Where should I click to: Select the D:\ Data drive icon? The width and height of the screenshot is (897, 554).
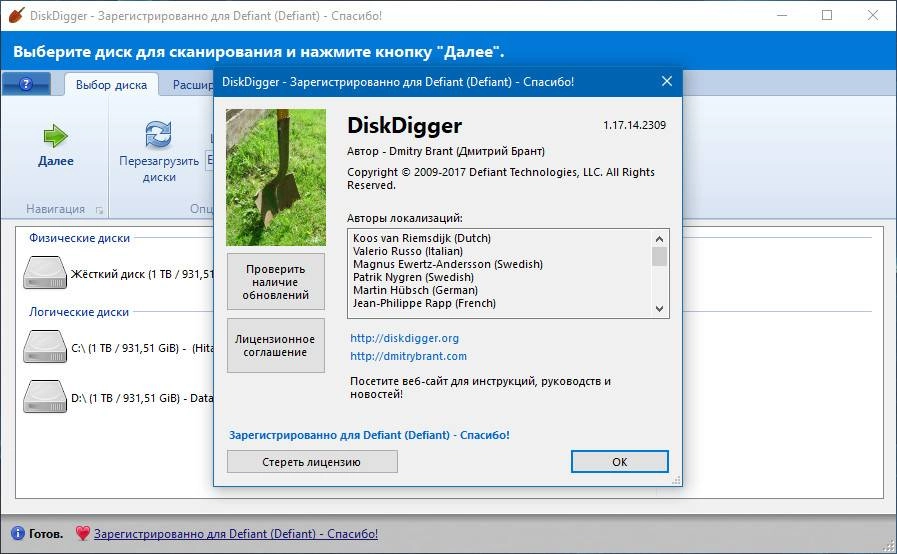coord(45,397)
